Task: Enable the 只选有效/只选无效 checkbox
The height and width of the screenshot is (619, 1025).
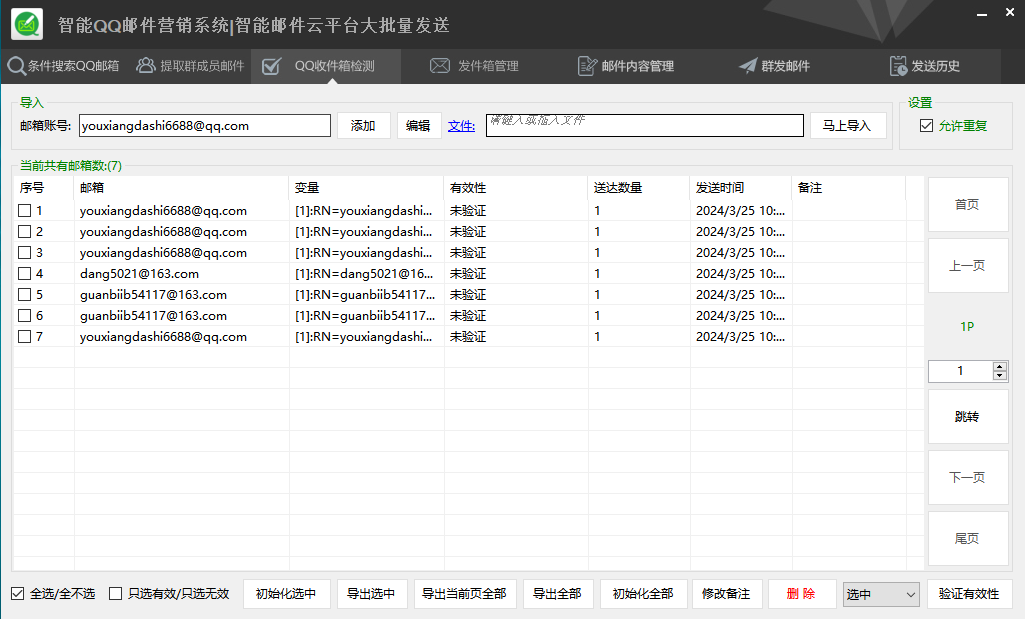Action: [x=116, y=594]
